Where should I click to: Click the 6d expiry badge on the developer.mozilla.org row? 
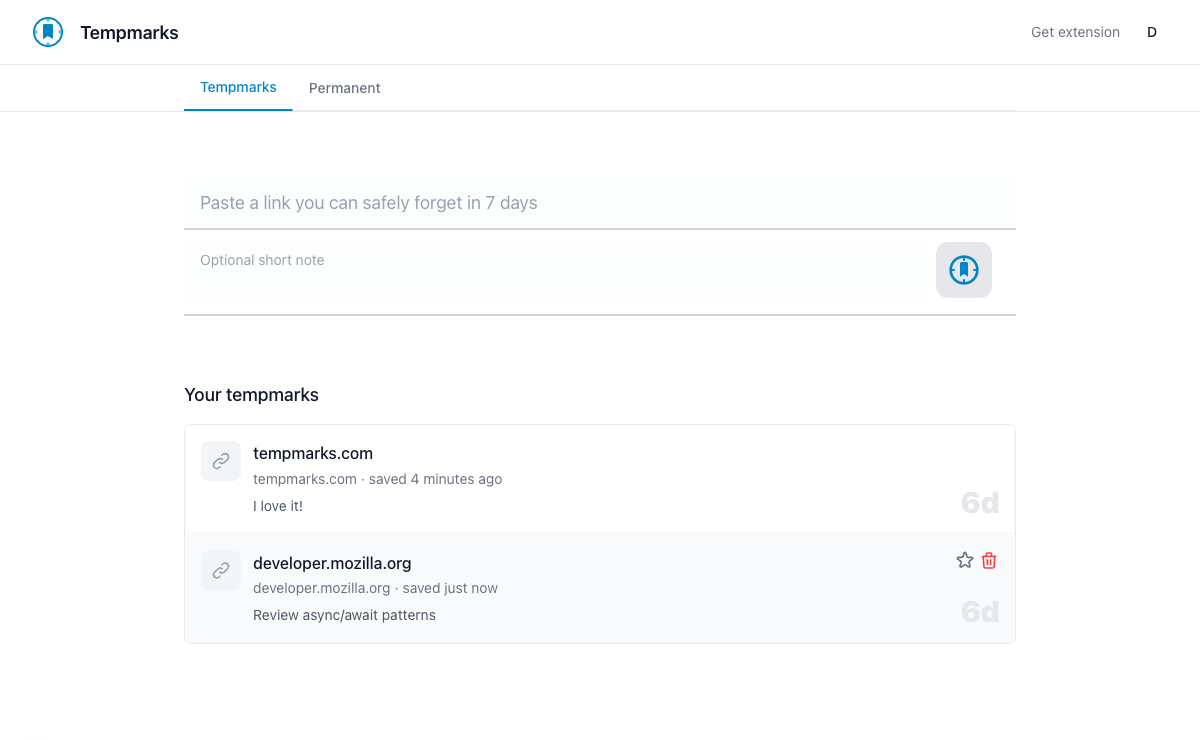[x=979, y=612]
